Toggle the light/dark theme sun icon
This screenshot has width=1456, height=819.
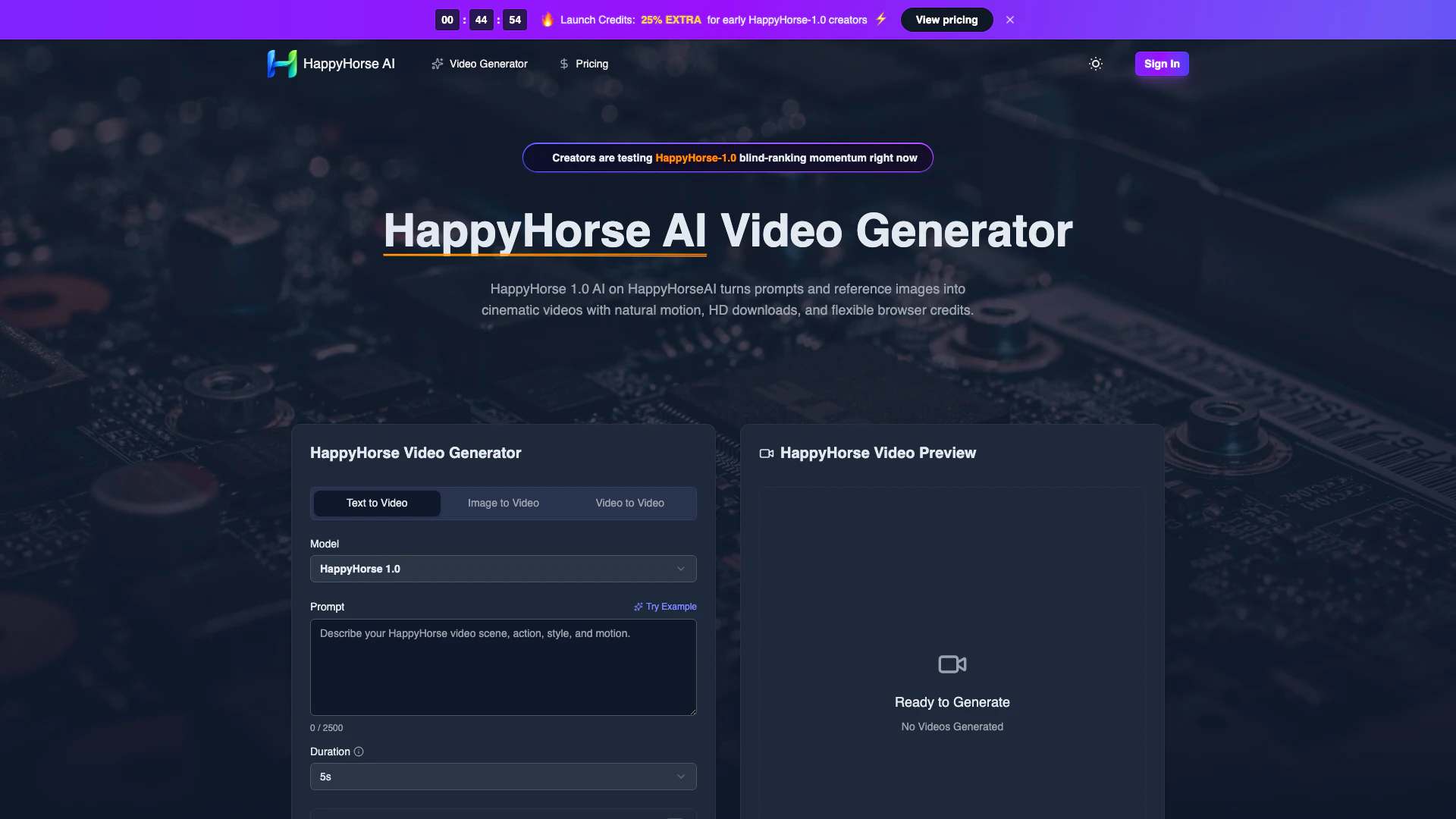[x=1095, y=64]
